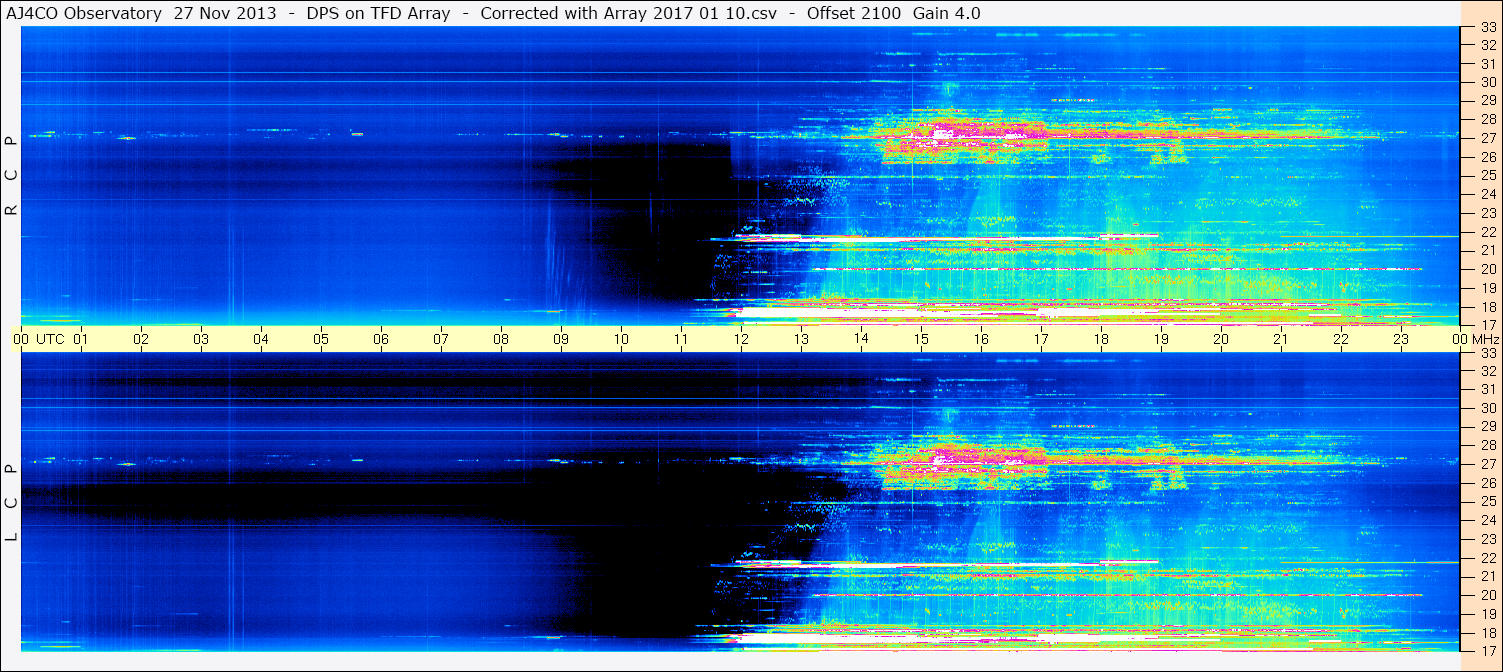
Task: Click the vertical 'L C P' panel label
Action: (12, 502)
